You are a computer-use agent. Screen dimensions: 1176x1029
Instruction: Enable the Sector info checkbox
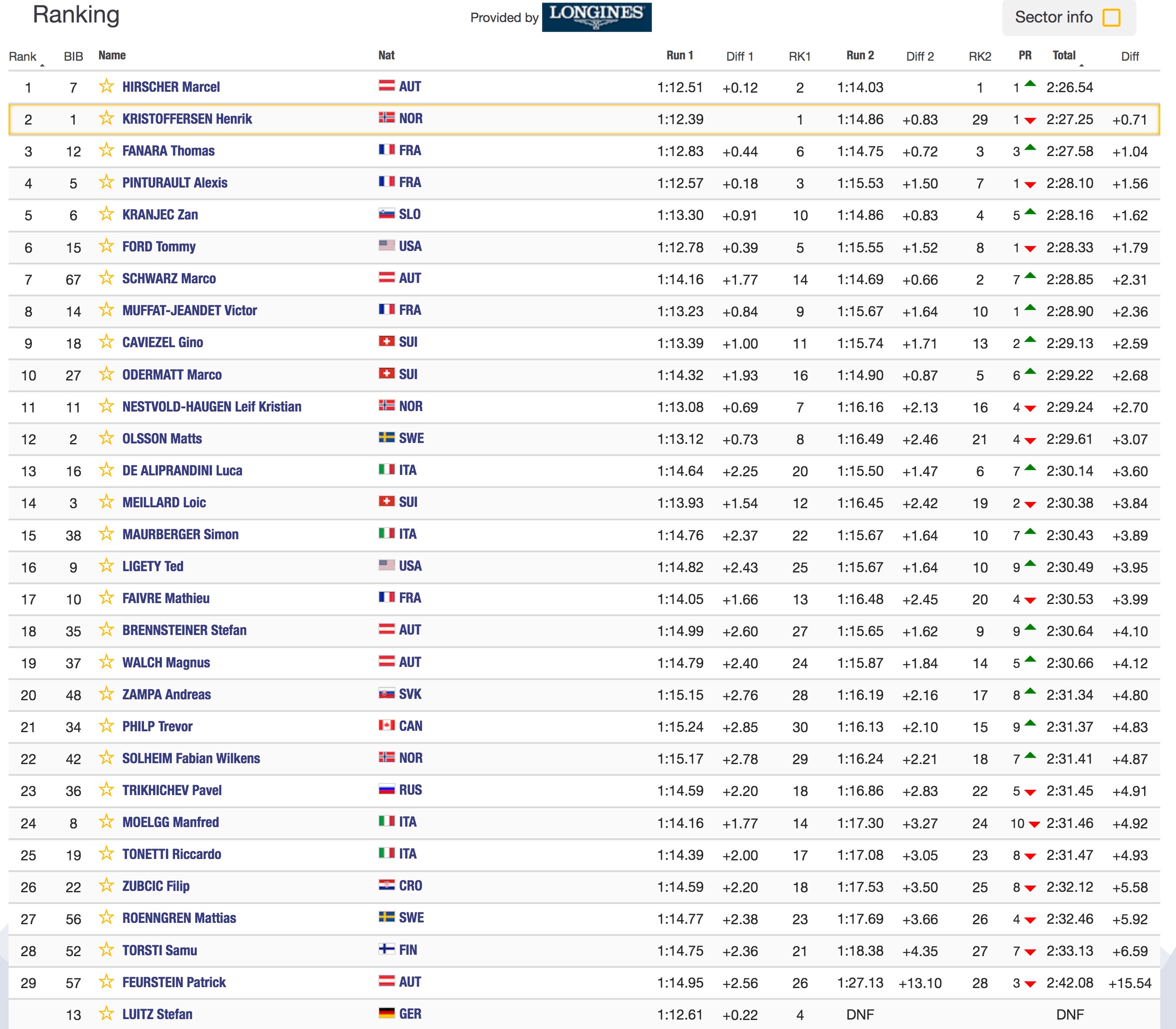click(x=1111, y=17)
